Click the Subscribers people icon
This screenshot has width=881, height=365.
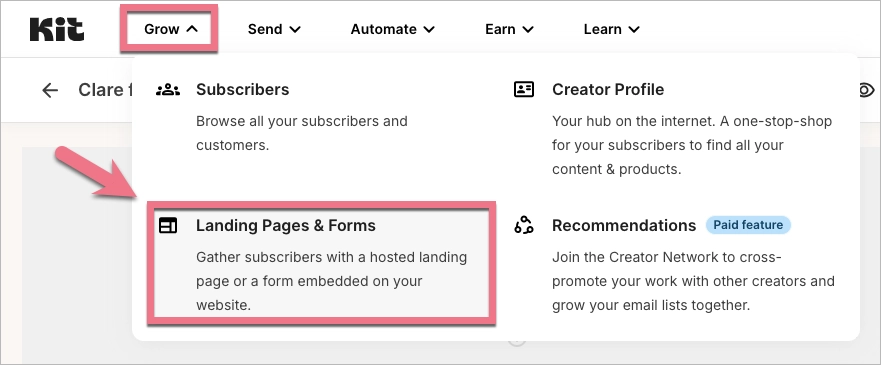[x=167, y=89]
